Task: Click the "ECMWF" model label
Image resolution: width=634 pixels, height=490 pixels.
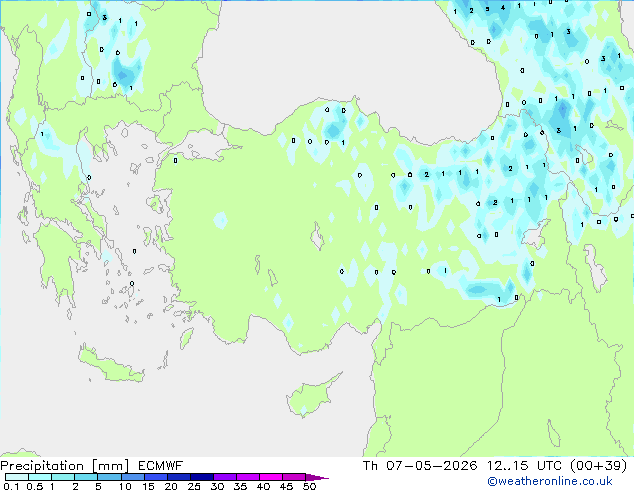Action: point(161,466)
